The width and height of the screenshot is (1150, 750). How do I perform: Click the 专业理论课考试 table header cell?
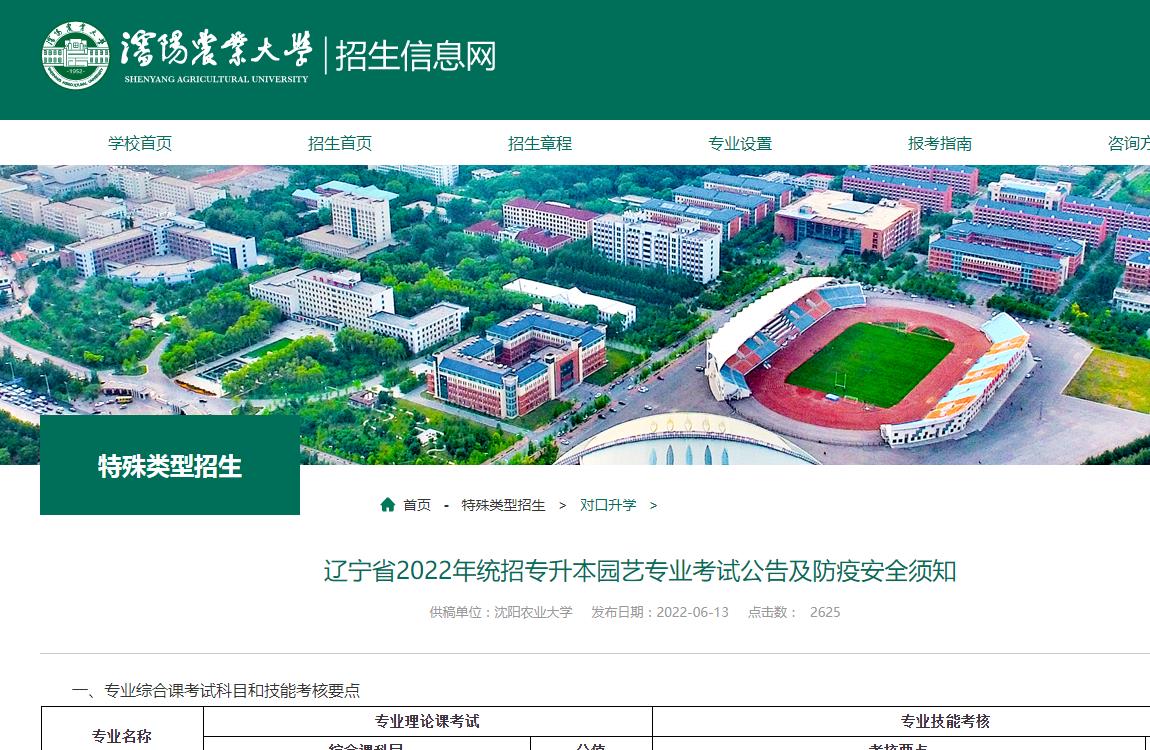point(428,721)
